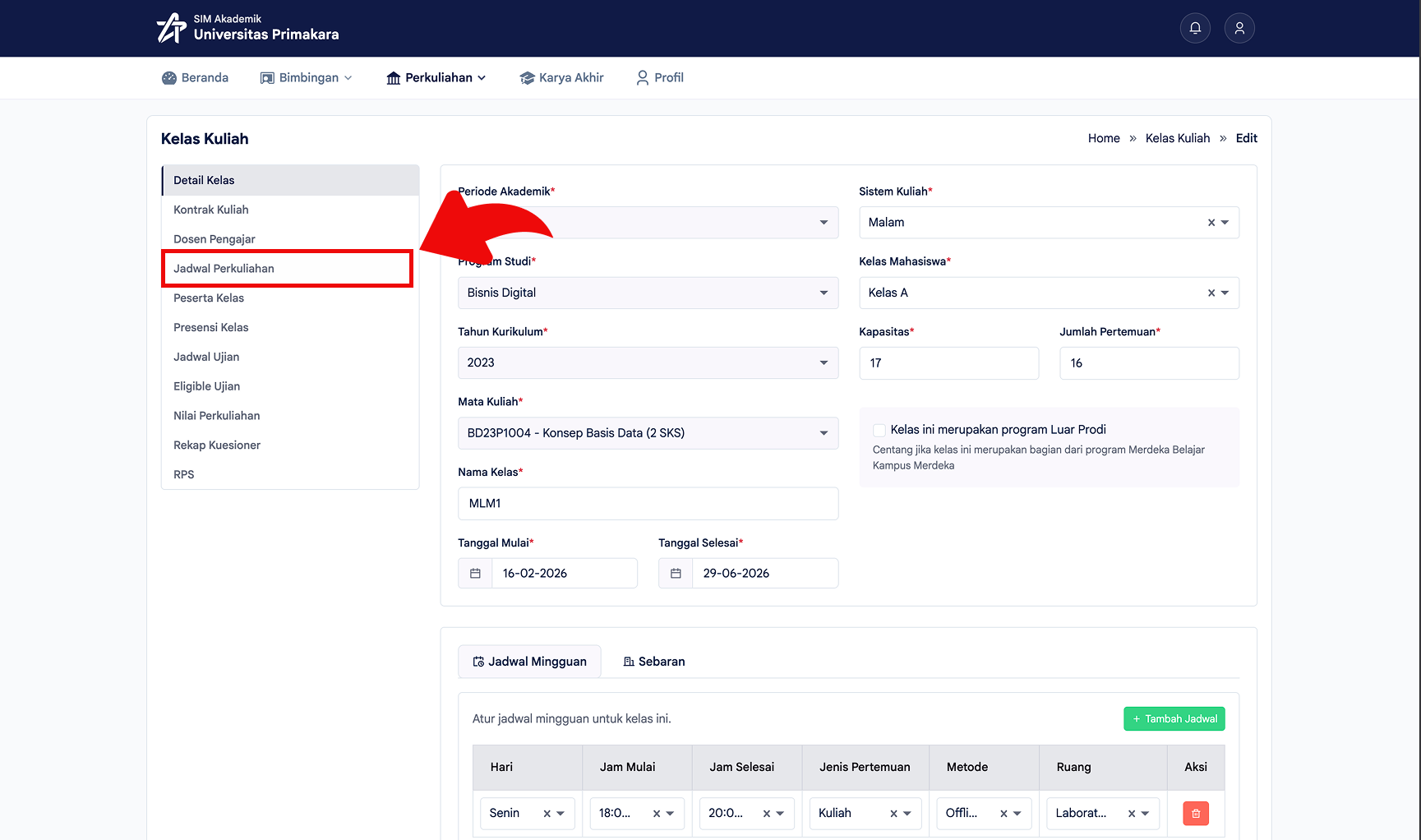Open Presensi Kelas in the sidebar
Image resolution: width=1421 pixels, height=840 pixels.
pyautogui.click(x=291, y=327)
